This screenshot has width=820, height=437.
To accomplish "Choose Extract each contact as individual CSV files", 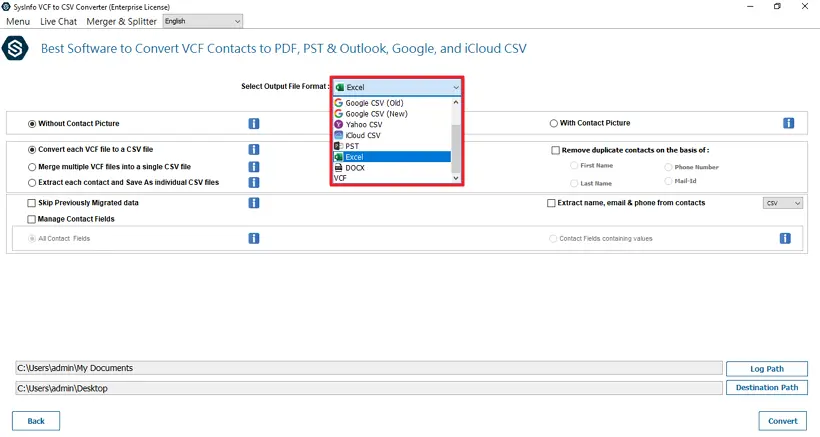I will pos(32,183).
